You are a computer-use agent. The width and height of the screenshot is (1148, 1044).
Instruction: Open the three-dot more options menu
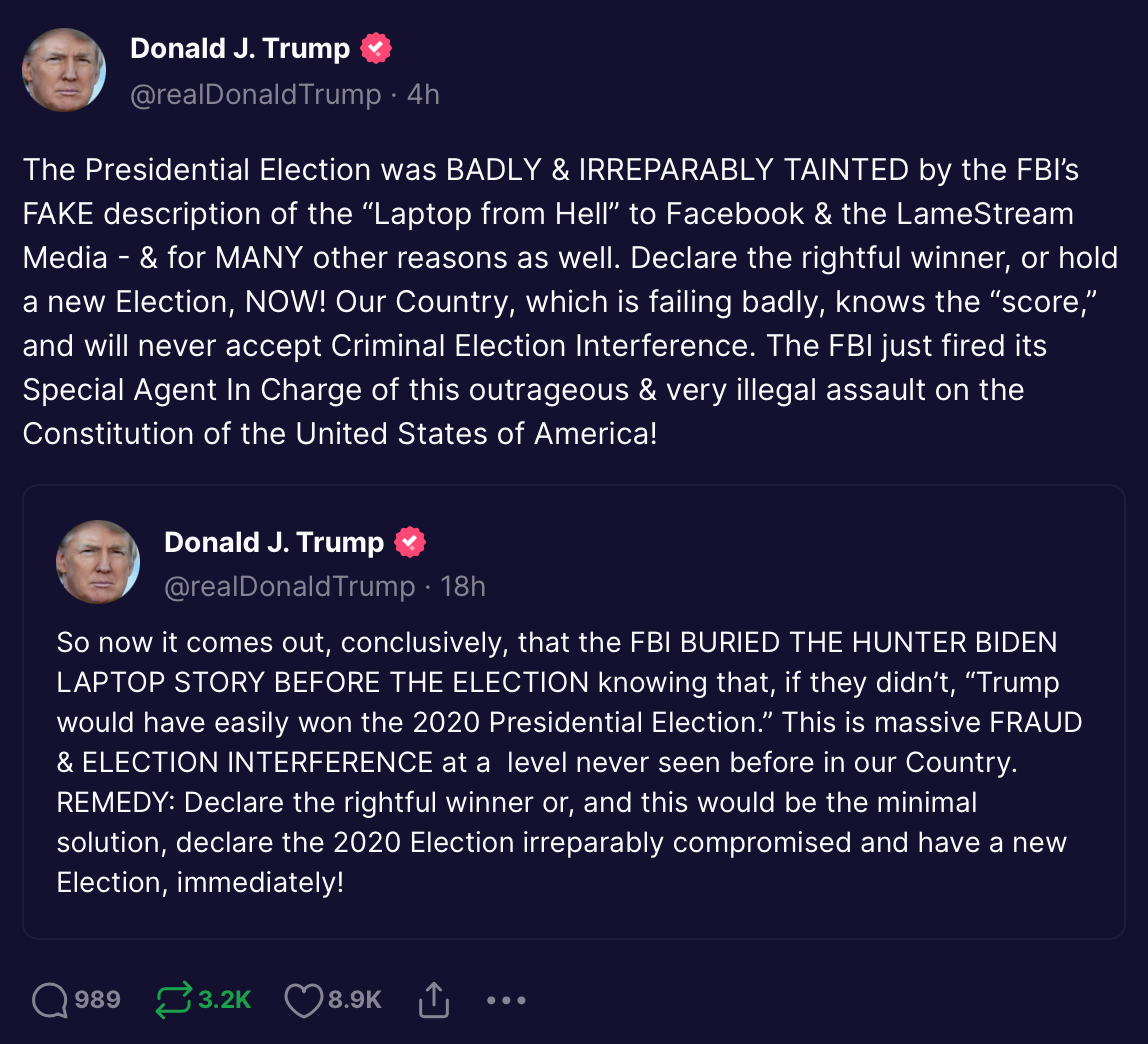click(x=506, y=1000)
